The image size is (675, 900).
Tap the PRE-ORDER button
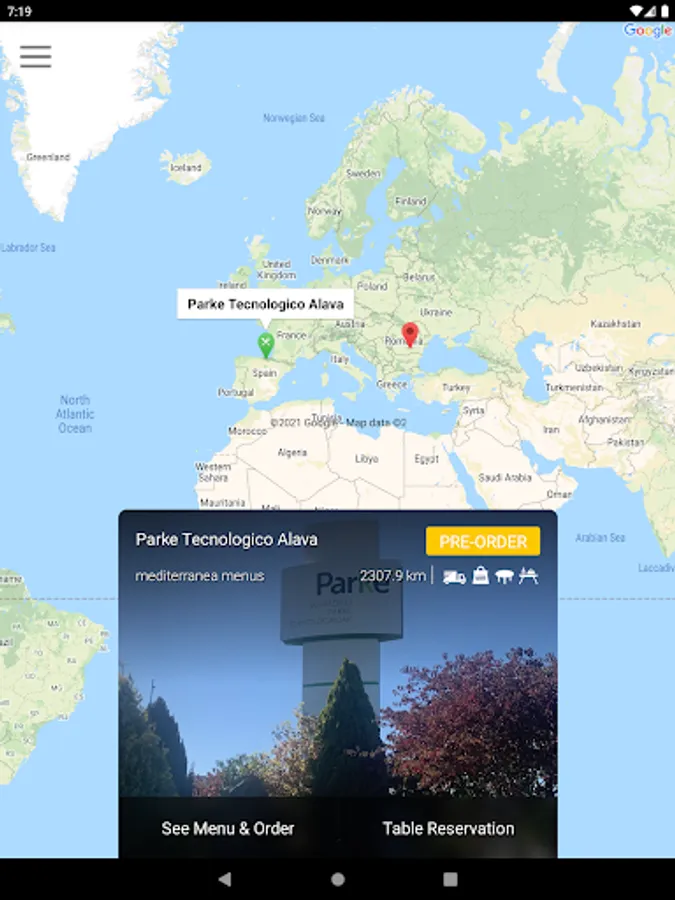click(x=483, y=541)
